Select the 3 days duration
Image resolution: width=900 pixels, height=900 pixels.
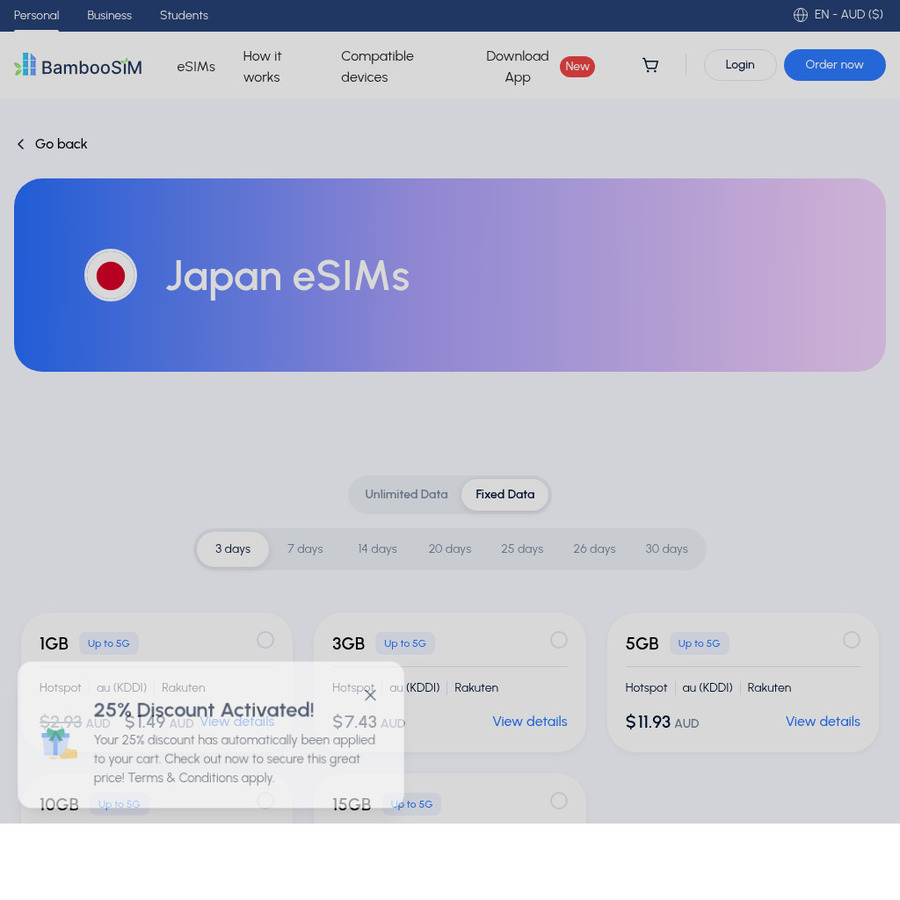point(232,549)
